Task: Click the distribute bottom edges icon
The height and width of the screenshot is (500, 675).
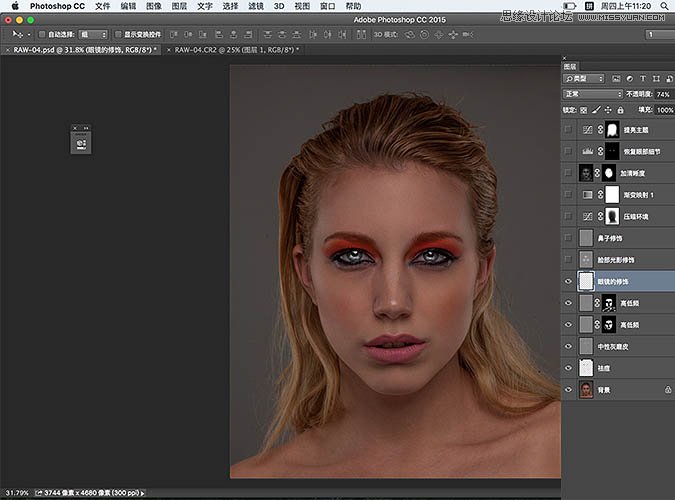Action: (x=297, y=34)
